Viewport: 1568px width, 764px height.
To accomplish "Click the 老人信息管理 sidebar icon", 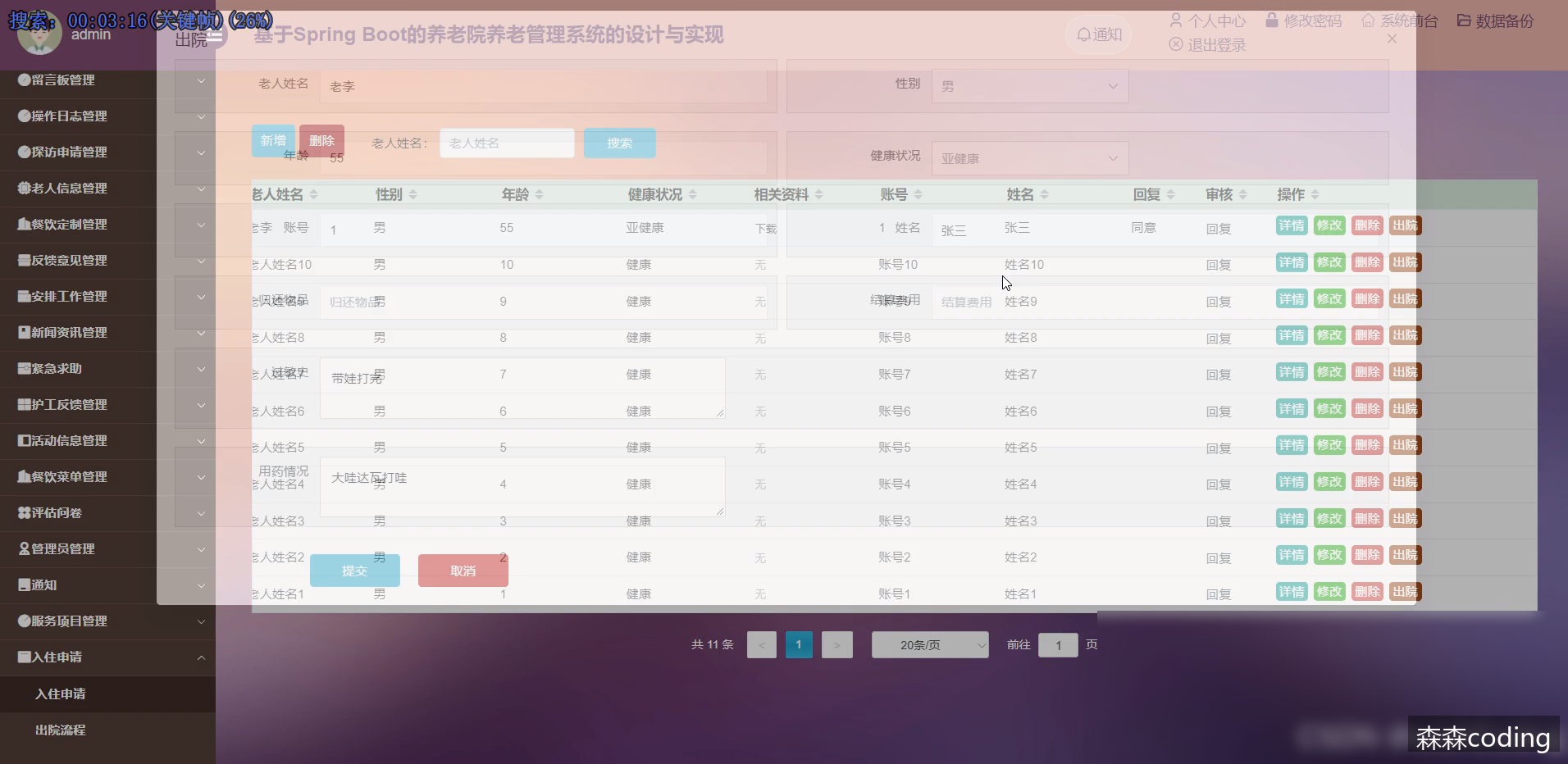I will [x=25, y=189].
